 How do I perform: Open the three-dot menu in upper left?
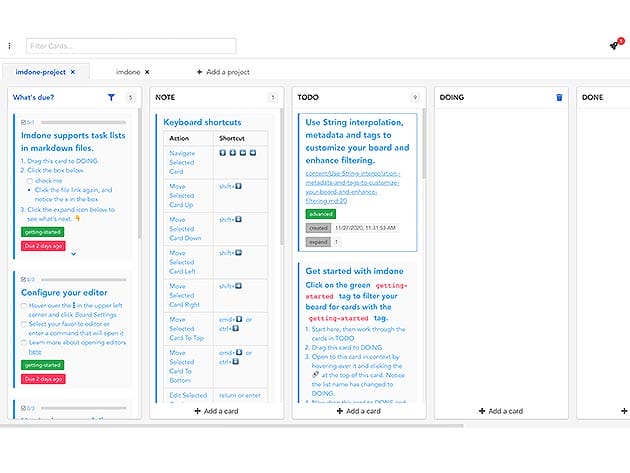click(x=10, y=46)
